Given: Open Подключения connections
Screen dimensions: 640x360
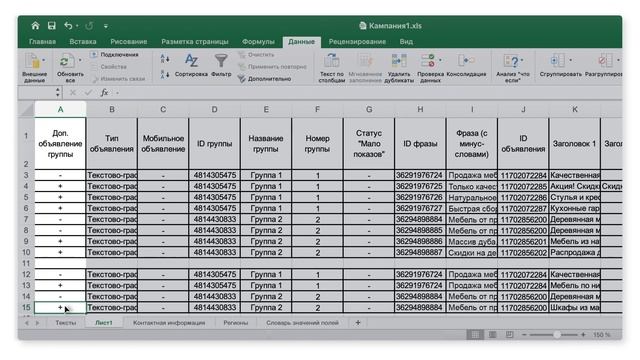Looking at the screenshot, I should click(115, 54).
